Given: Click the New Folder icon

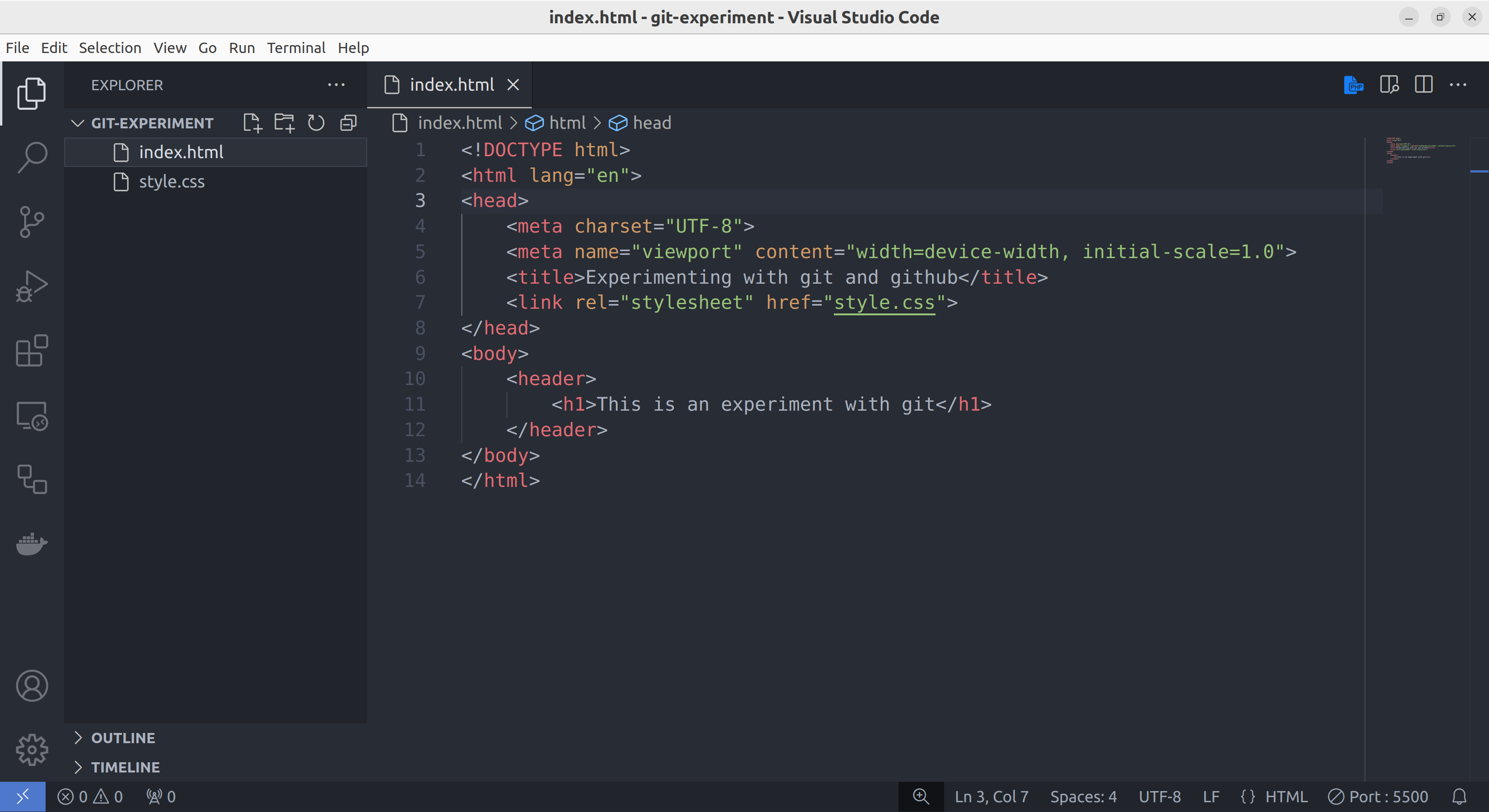Looking at the screenshot, I should (284, 123).
